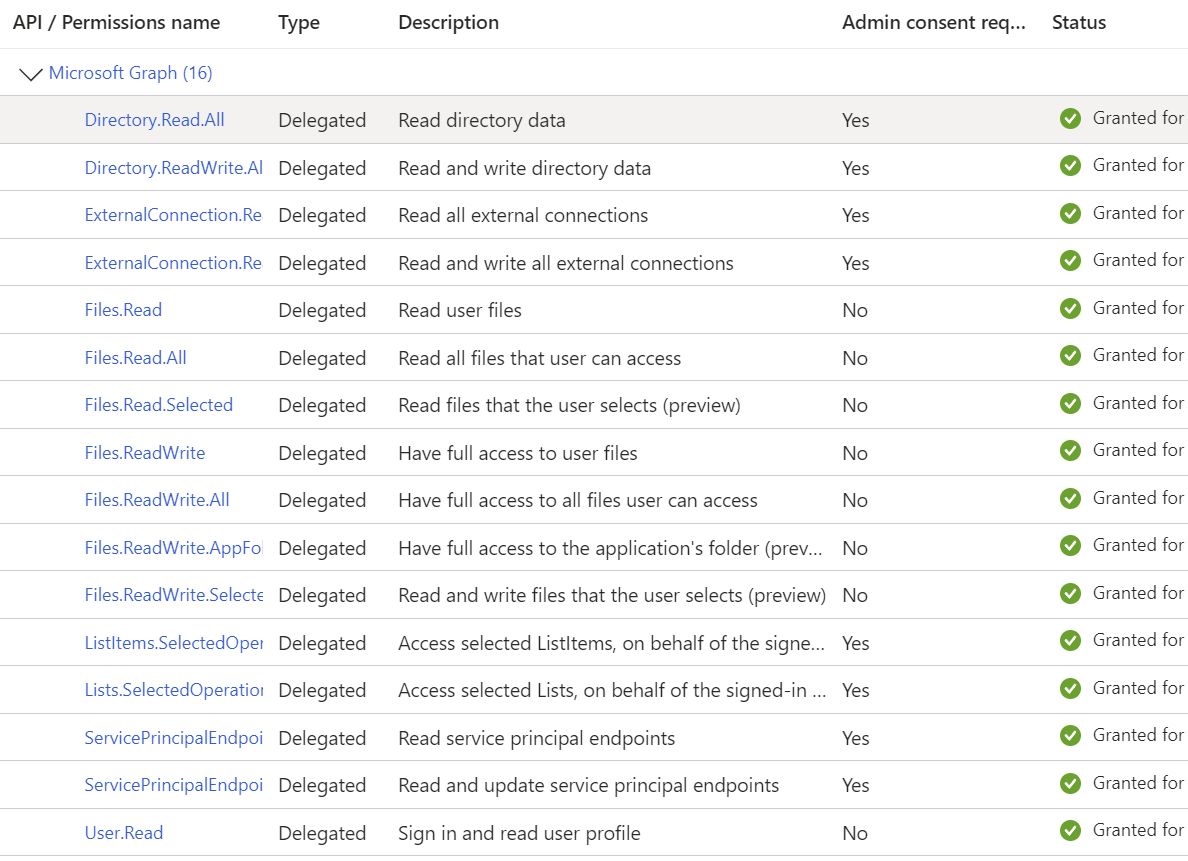Open the Files.ReadWrite.Selected permission link
1188x861 pixels.
(x=174, y=595)
